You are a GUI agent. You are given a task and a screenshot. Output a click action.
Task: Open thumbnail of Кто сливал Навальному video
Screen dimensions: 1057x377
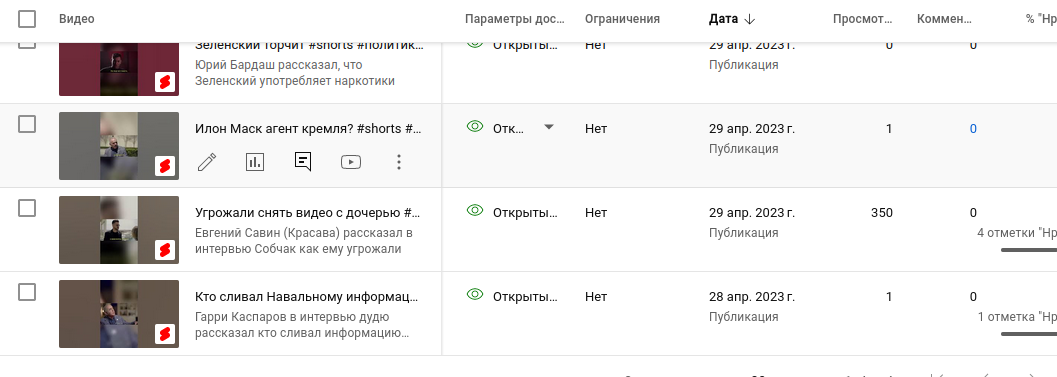pyautogui.click(x=119, y=314)
